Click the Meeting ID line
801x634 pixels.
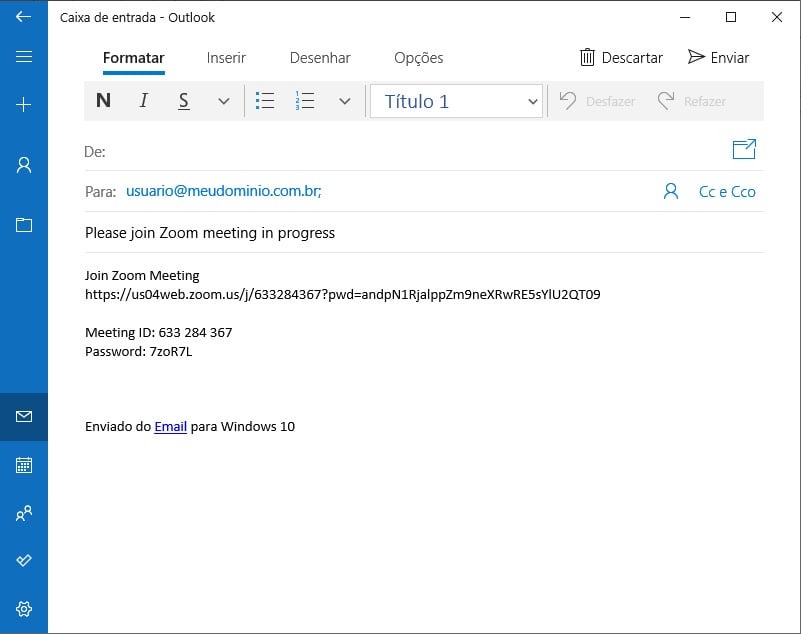(x=159, y=333)
